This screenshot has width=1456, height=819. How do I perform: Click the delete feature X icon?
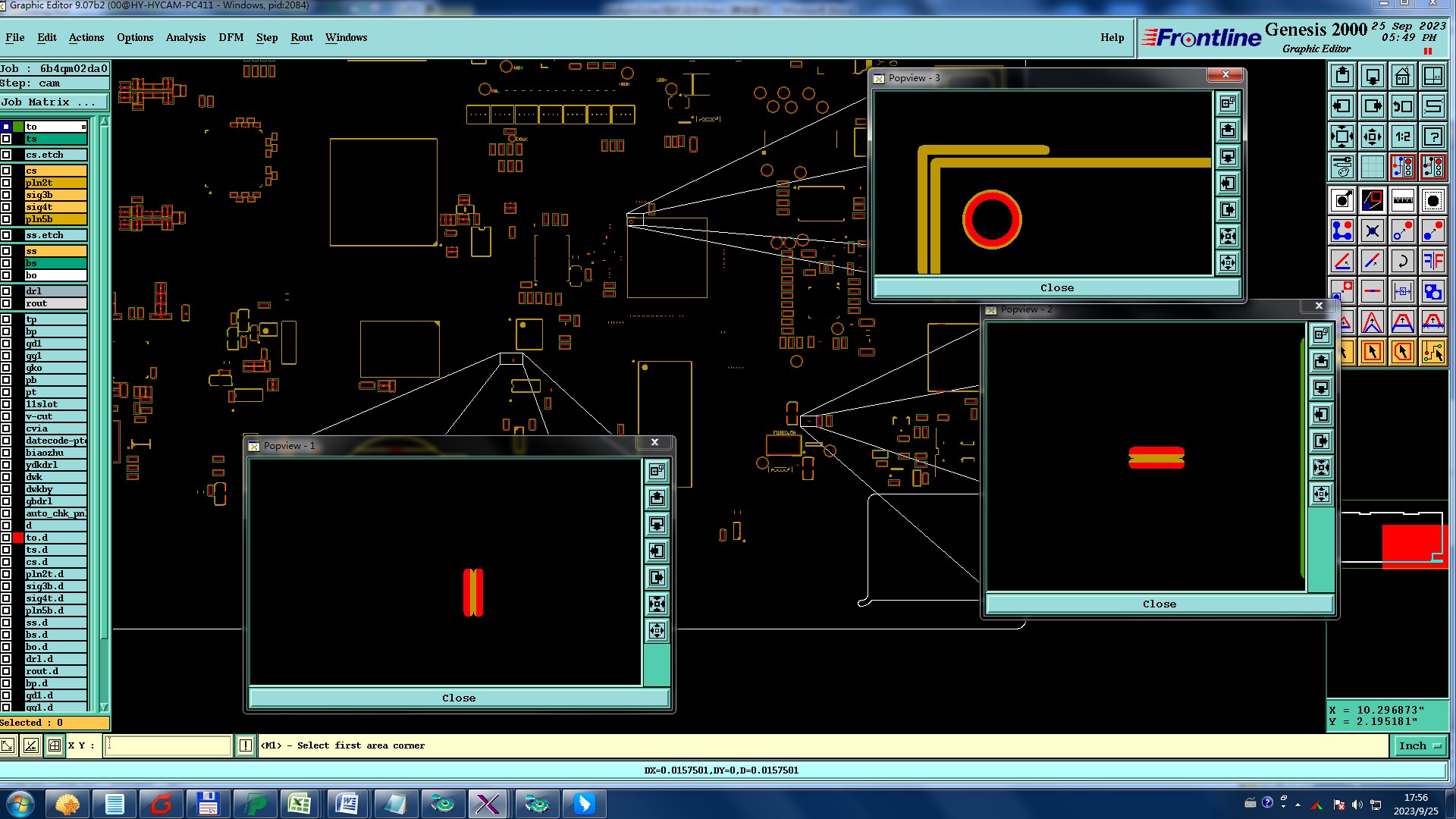pyautogui.click(x=1372, y=231)
